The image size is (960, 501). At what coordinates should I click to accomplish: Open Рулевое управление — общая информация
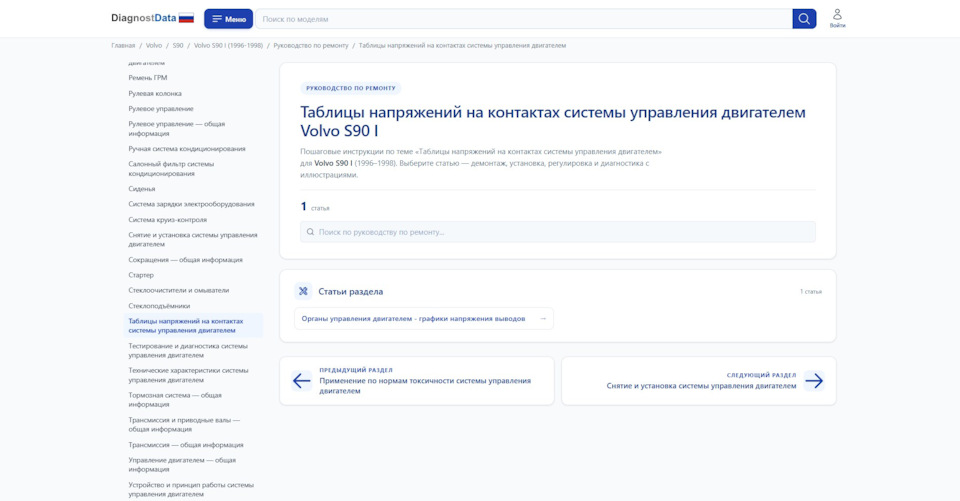[x=177, y=129]
